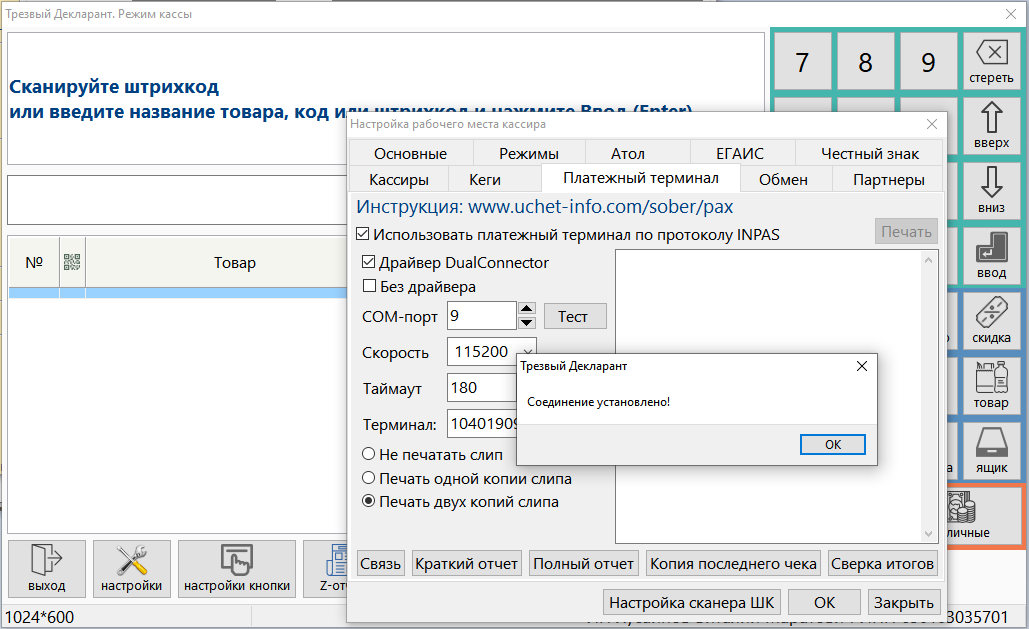Click the 'товар' product icon
This screenshot has width=1029, height=629.
pos(991,386)
